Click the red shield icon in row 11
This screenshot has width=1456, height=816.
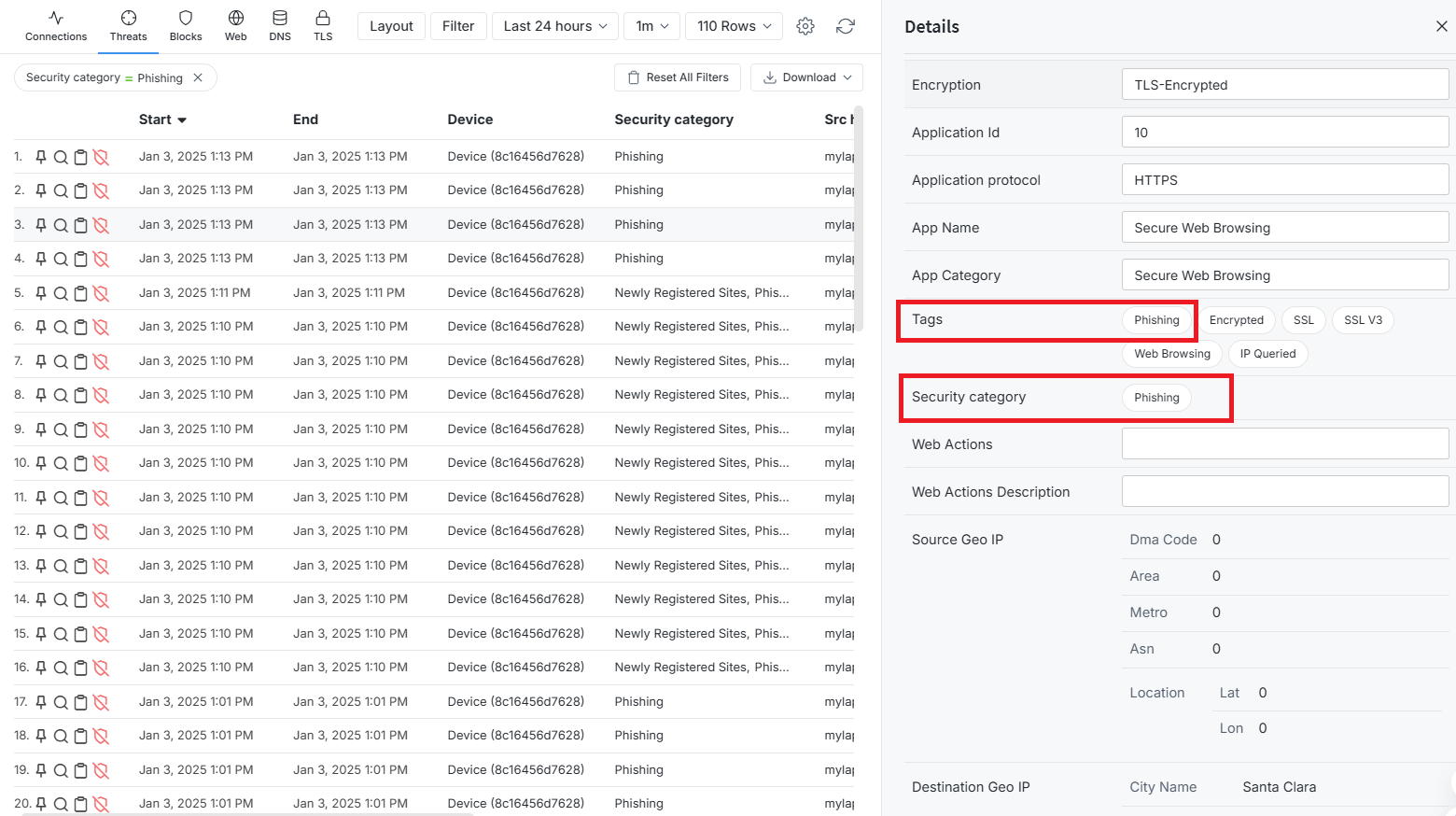[x=101, y=498]
